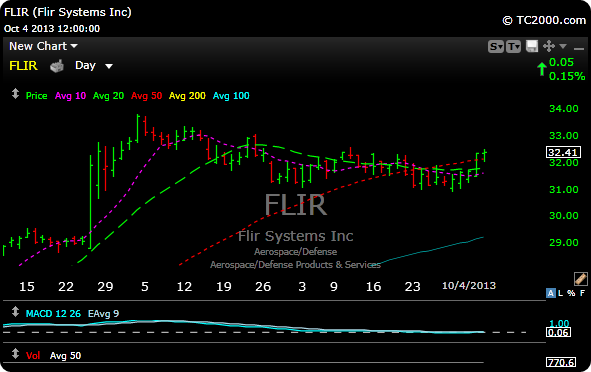Screen dimensions: 591x372
Task: Minimize the chart panel with dash icon
Action: click(579, 49)
